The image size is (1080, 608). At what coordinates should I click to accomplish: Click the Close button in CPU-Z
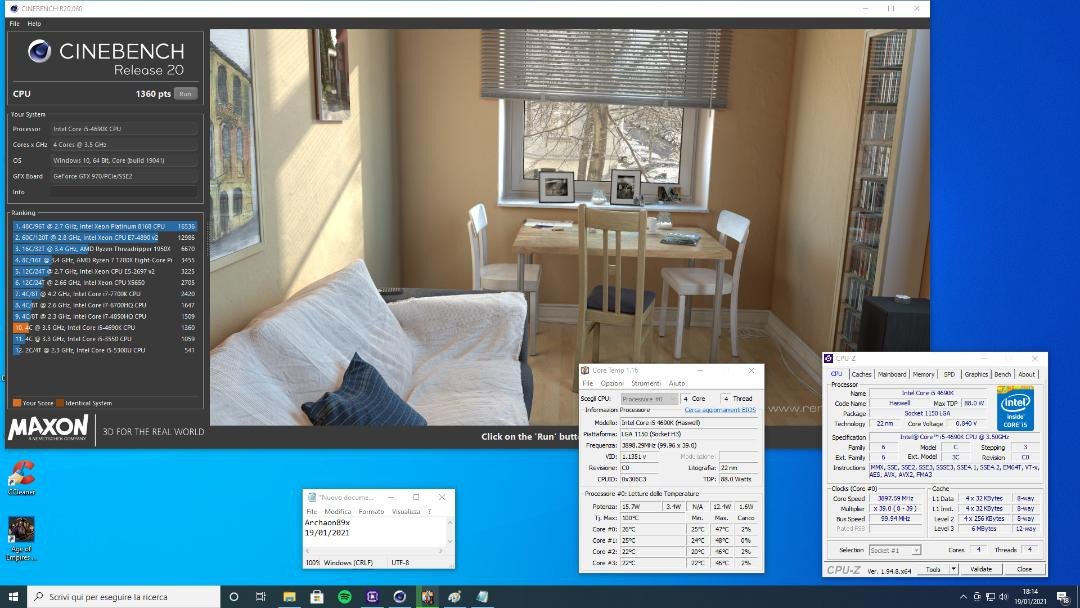click(x=1024, y=569)
